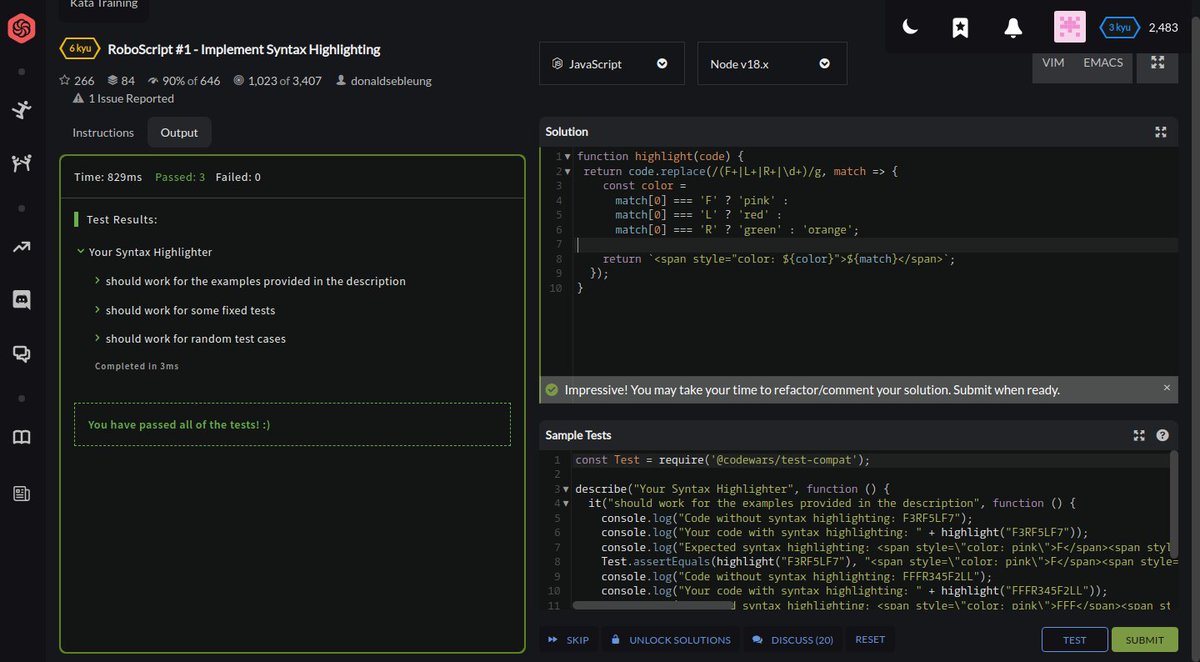This screenshot has height=662, width=1200.
Task: Enable VIM key bindings
Action: [1053, 62]
